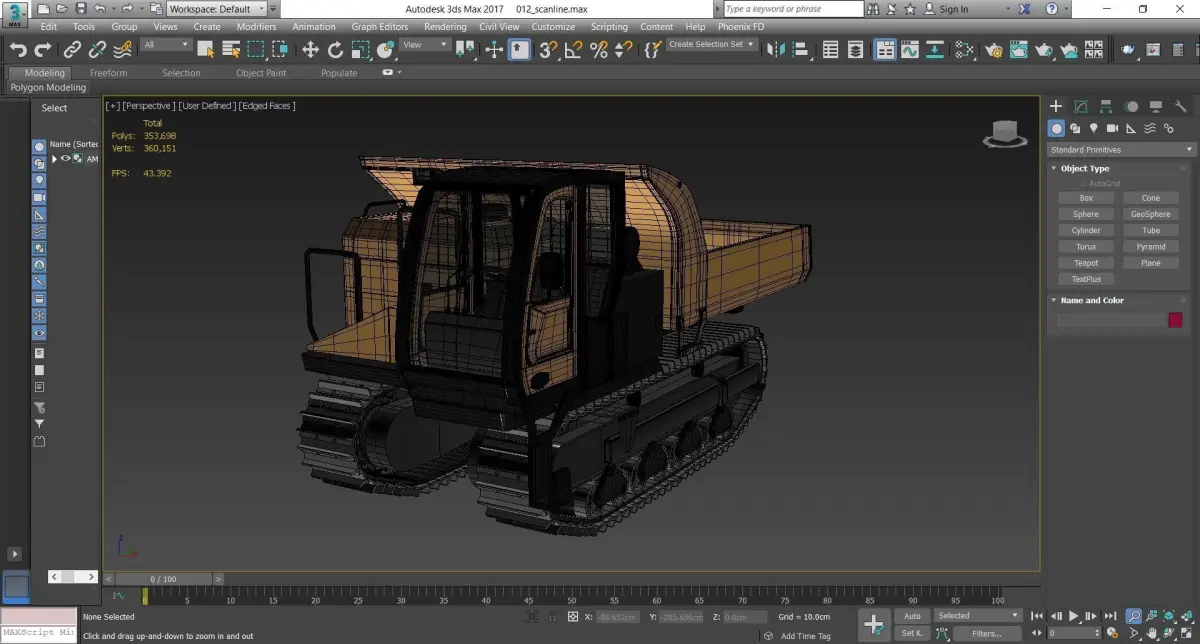Switch to the Freeform ribbon tab
Image resolution: width=1200 pixels, height=644 pixels.
108,73
